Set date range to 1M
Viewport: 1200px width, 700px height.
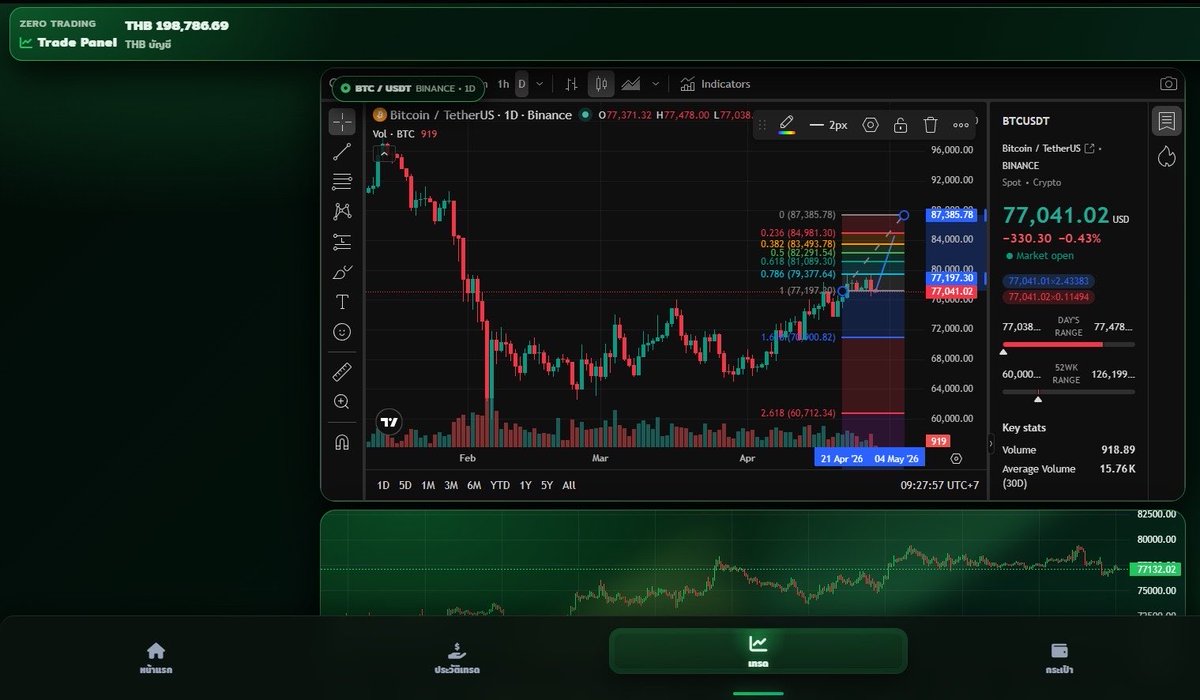coord(428,485)
